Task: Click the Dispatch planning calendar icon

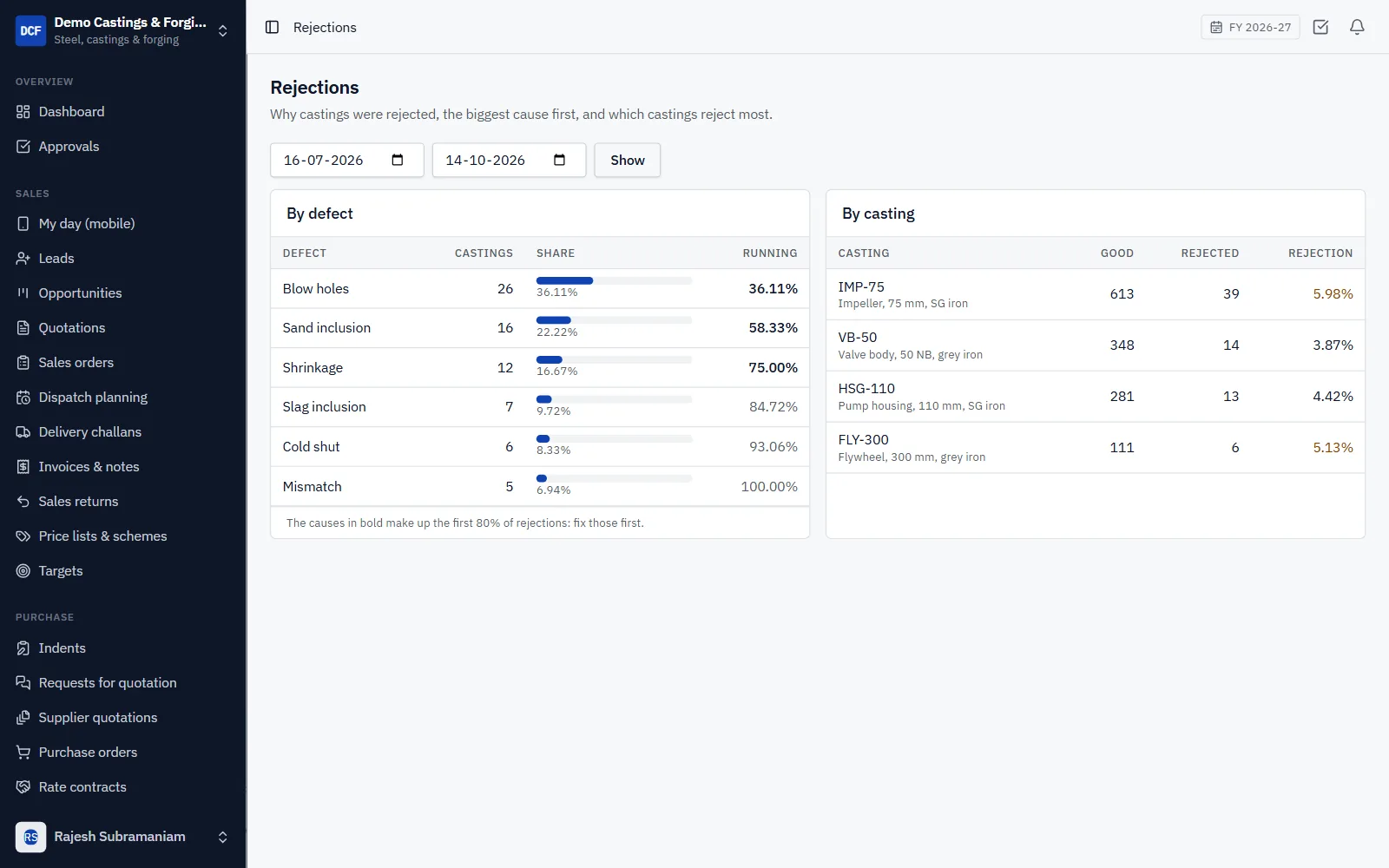Action: tap(23, 398)
